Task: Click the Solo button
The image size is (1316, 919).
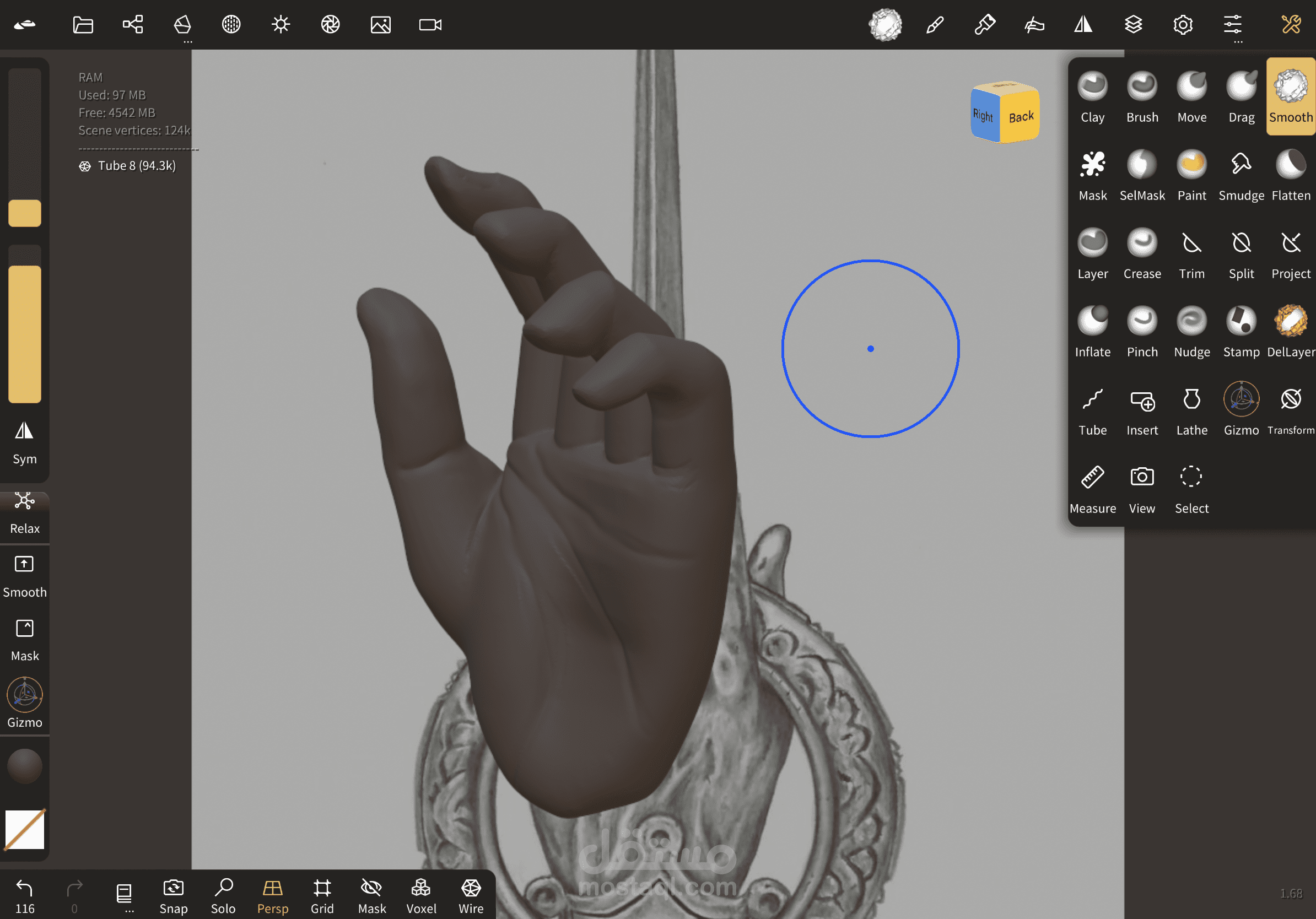Action: [223, 896]
